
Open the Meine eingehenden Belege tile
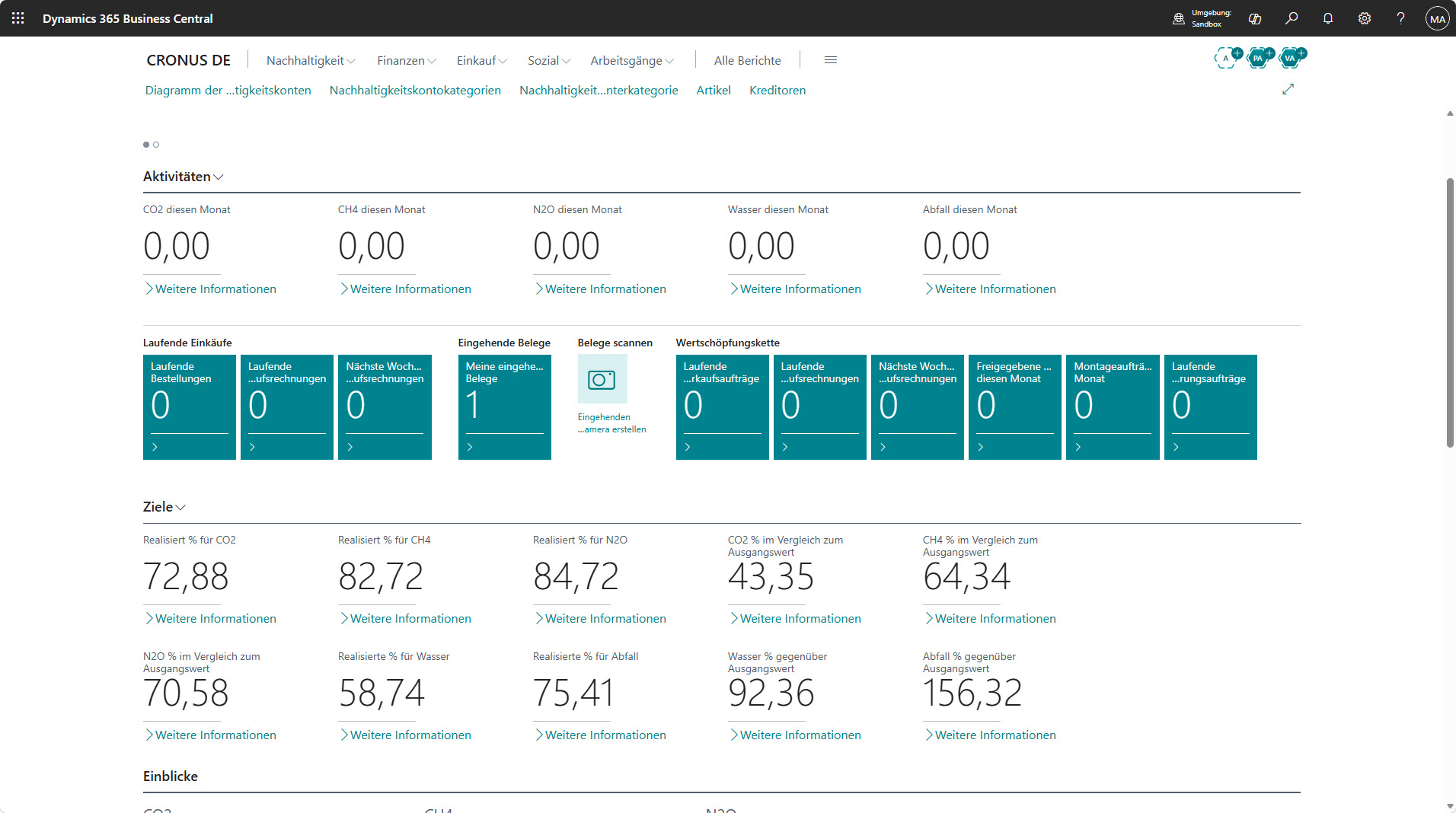click(x=505, y=407)
